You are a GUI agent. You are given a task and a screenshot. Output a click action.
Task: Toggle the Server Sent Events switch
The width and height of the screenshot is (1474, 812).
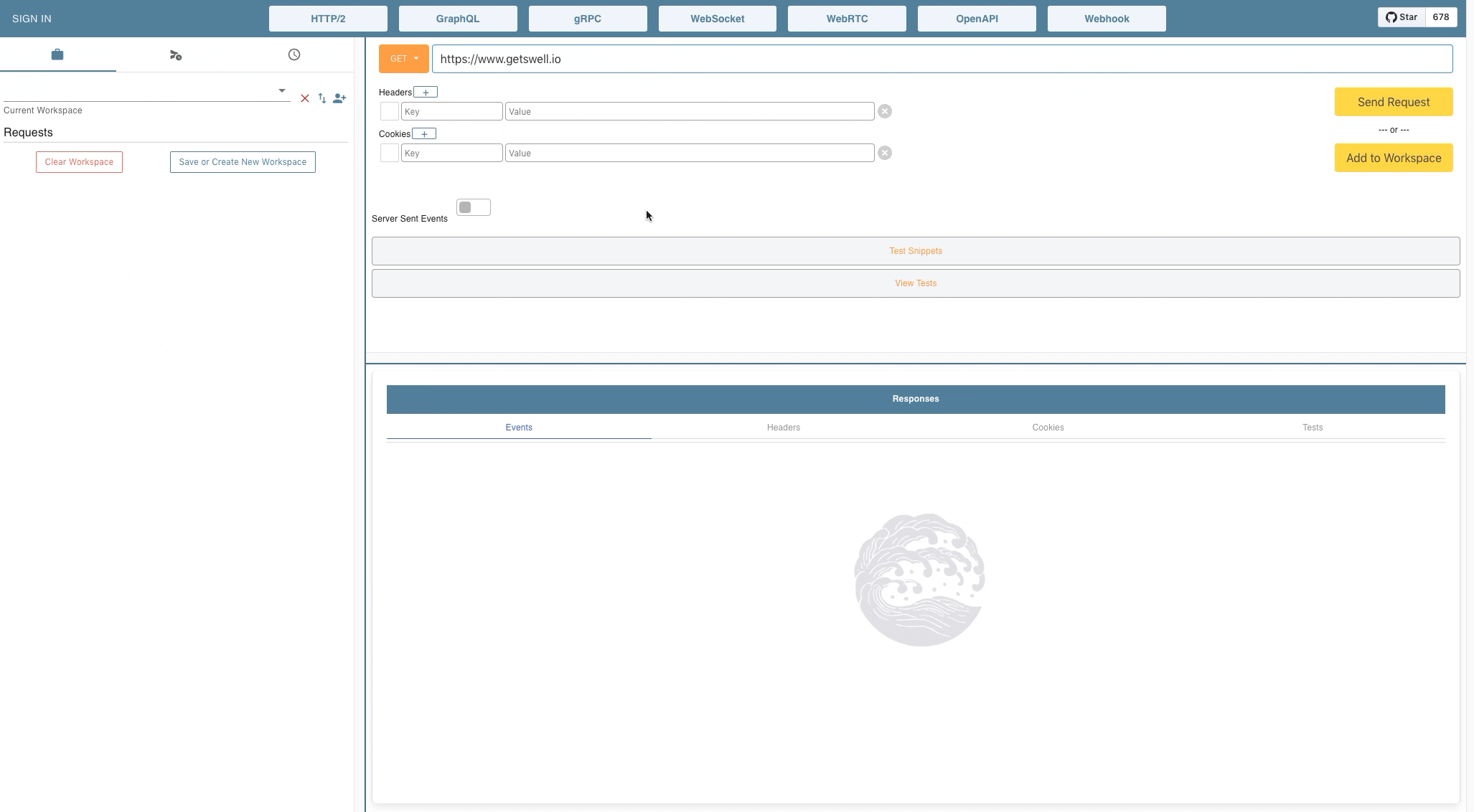(x=473, y=207)
